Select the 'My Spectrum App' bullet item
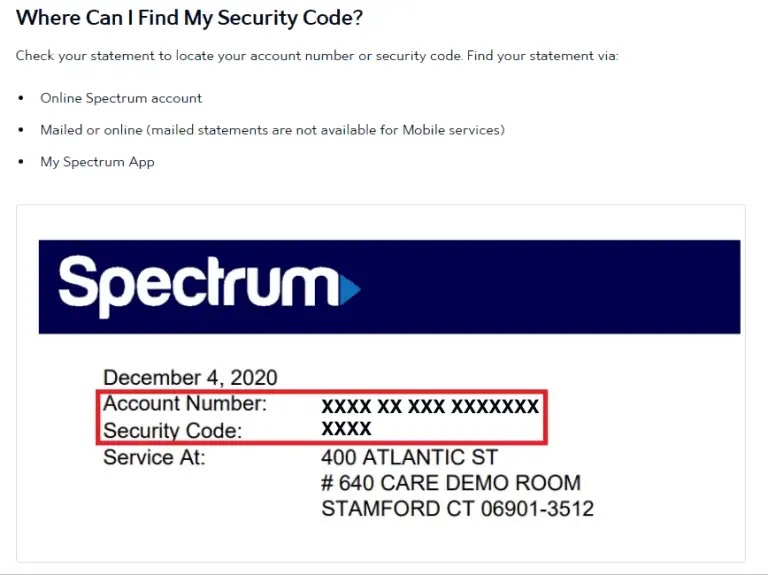Viewport: 768px width, 575px height. 97,162
